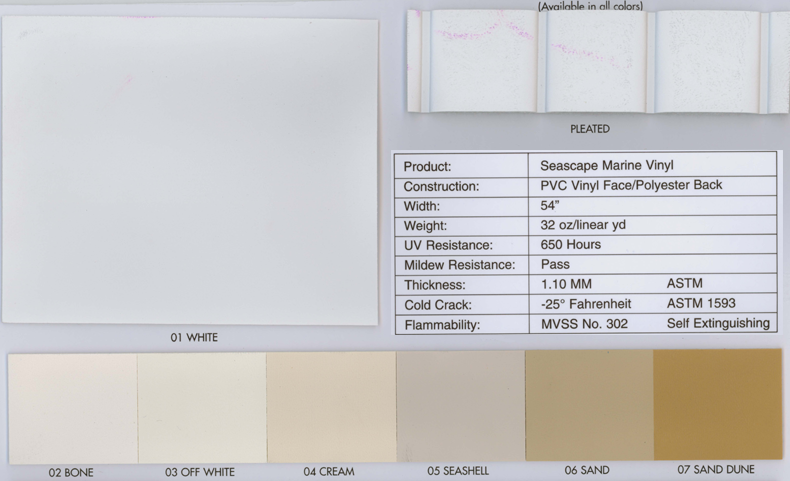Viewport: 790px width, 481px height.
Task: Click 'Seascape Marine Vinyl' cell
Action: pos(652,165)
